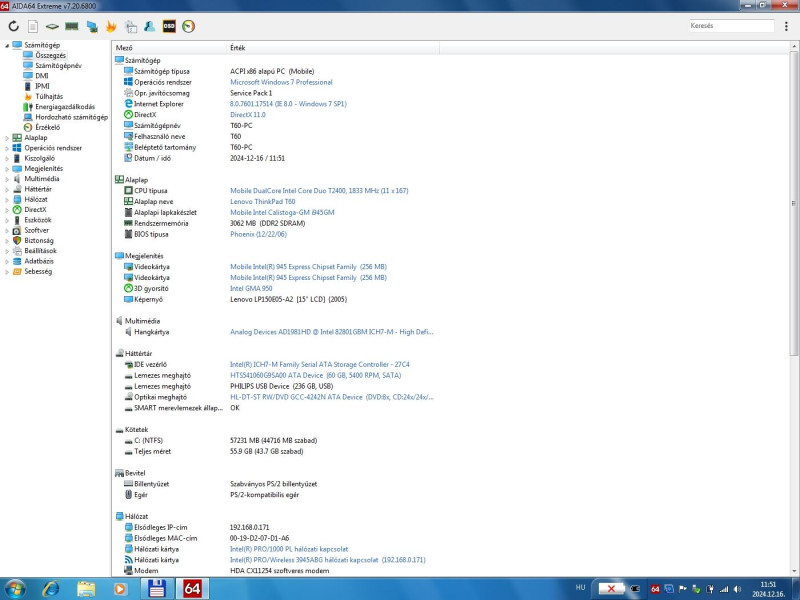
Task: Open the three-dot menu at top right
Action: point(786,26)
